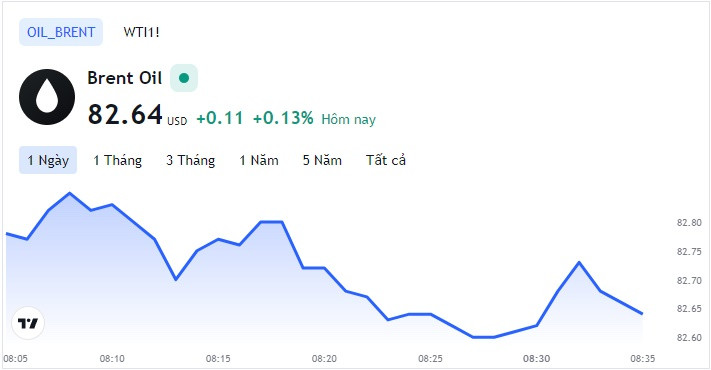The height and width of the screenshot is (370, 711).
Task: Click the 82.75 price axis label
Action: 689,252
